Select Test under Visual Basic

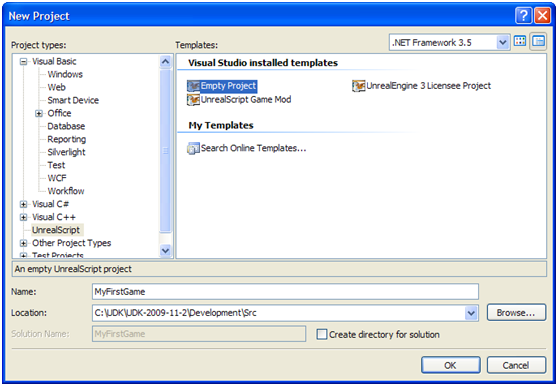pyautogui.click(x=56, y=165)
